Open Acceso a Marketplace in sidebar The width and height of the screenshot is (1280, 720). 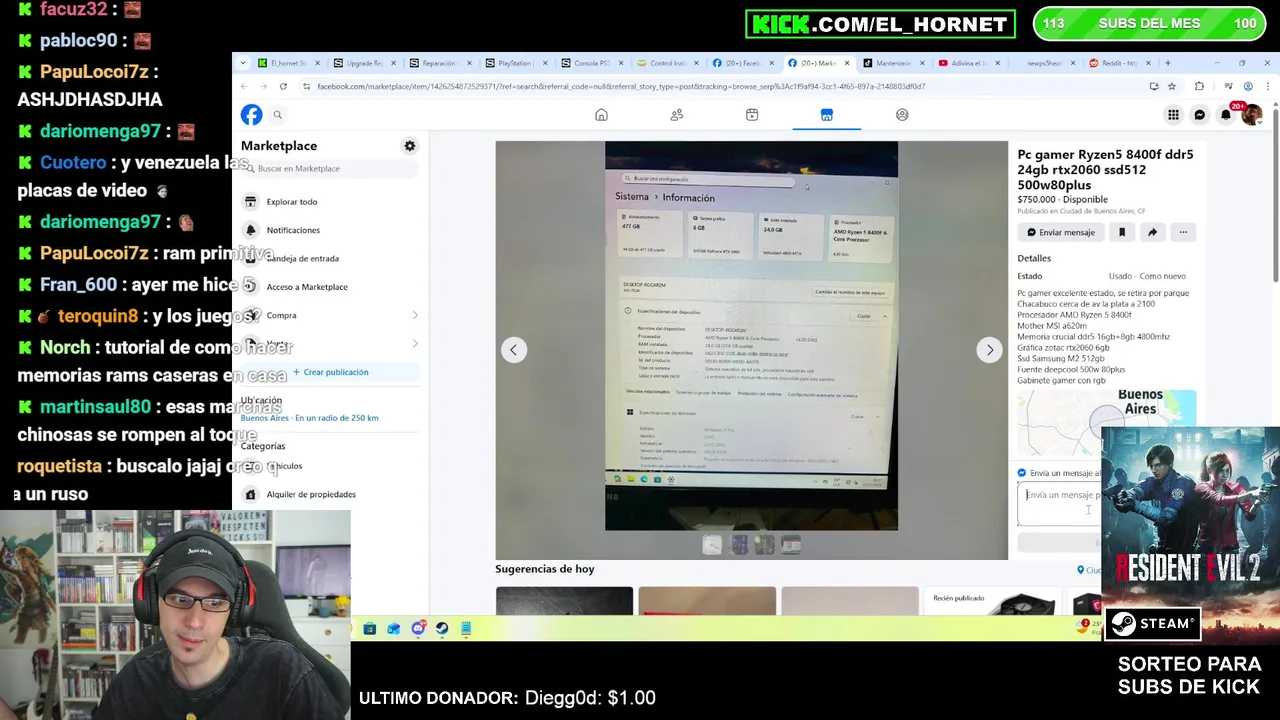[x=330, y=287]
